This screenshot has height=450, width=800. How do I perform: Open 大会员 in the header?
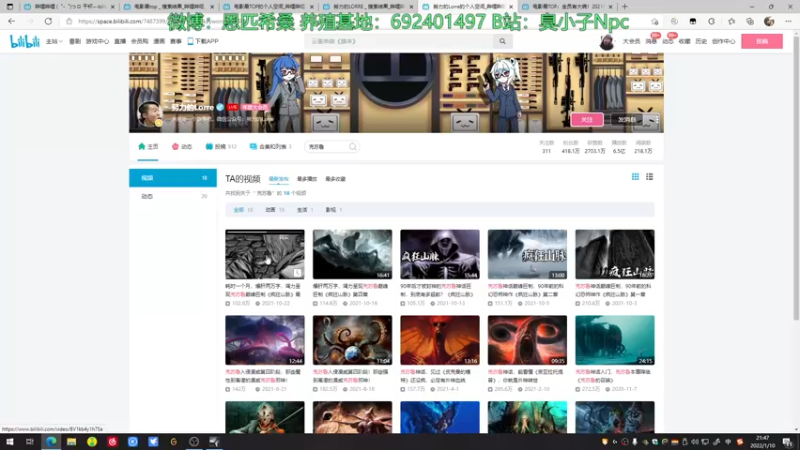coord(631,41)
